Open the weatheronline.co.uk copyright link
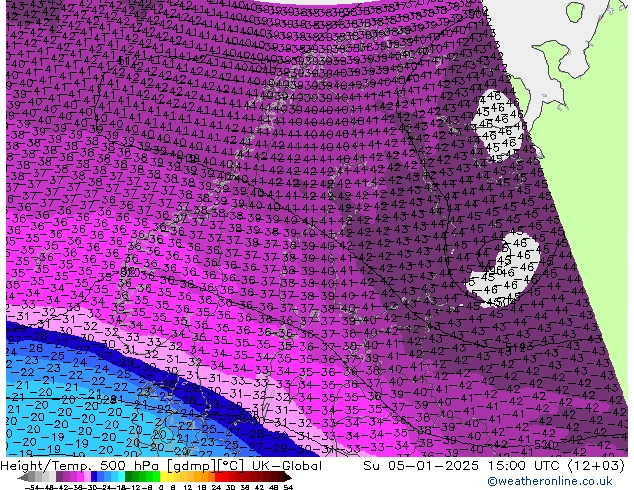634x490 pixels. (549, 481)
